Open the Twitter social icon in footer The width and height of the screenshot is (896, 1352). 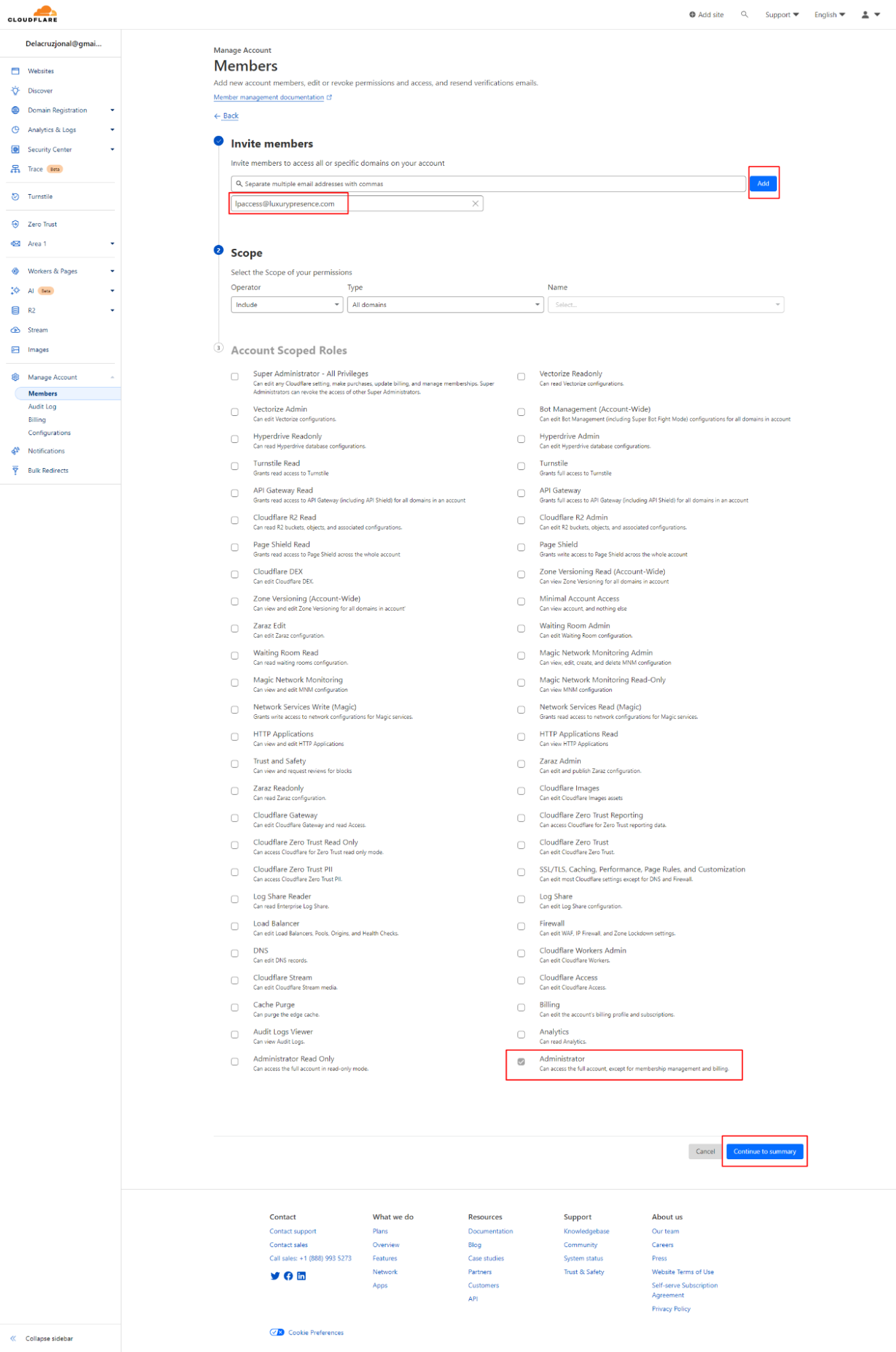[275, 1276]
